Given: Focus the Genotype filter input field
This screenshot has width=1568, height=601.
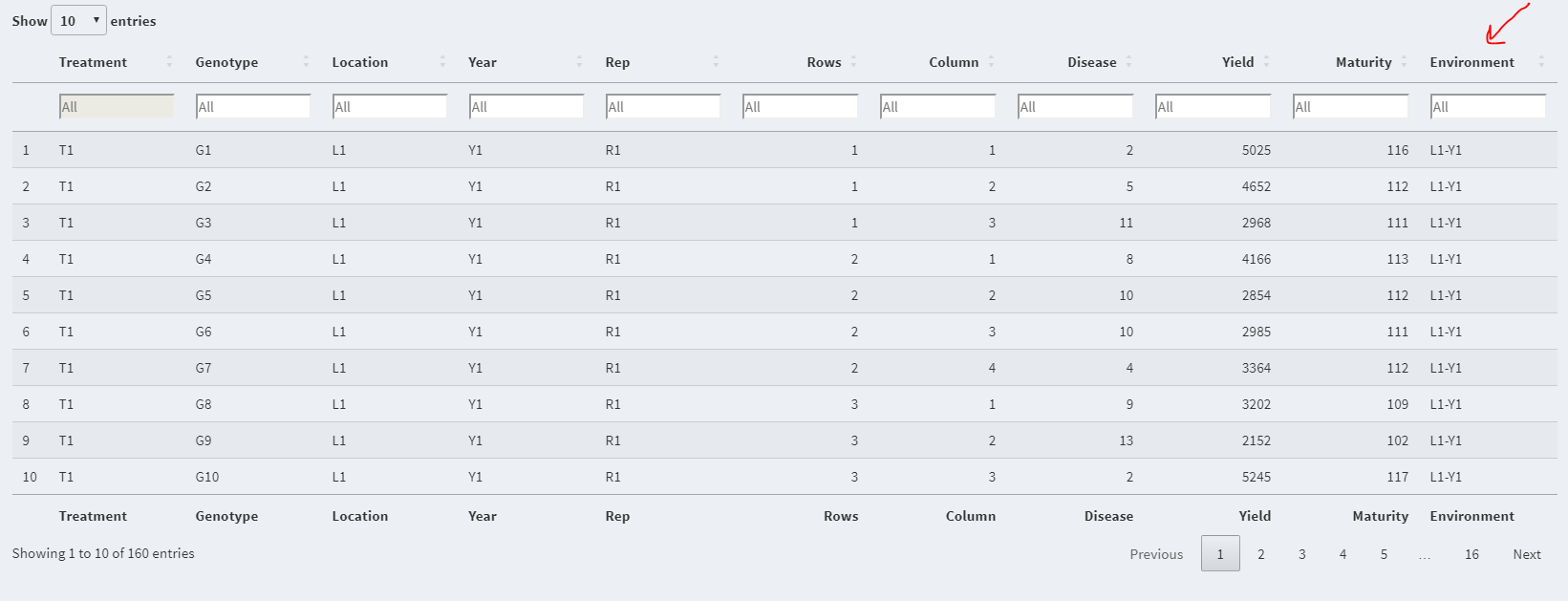Looking at the screenshot, I should click(x=253, y=107).
